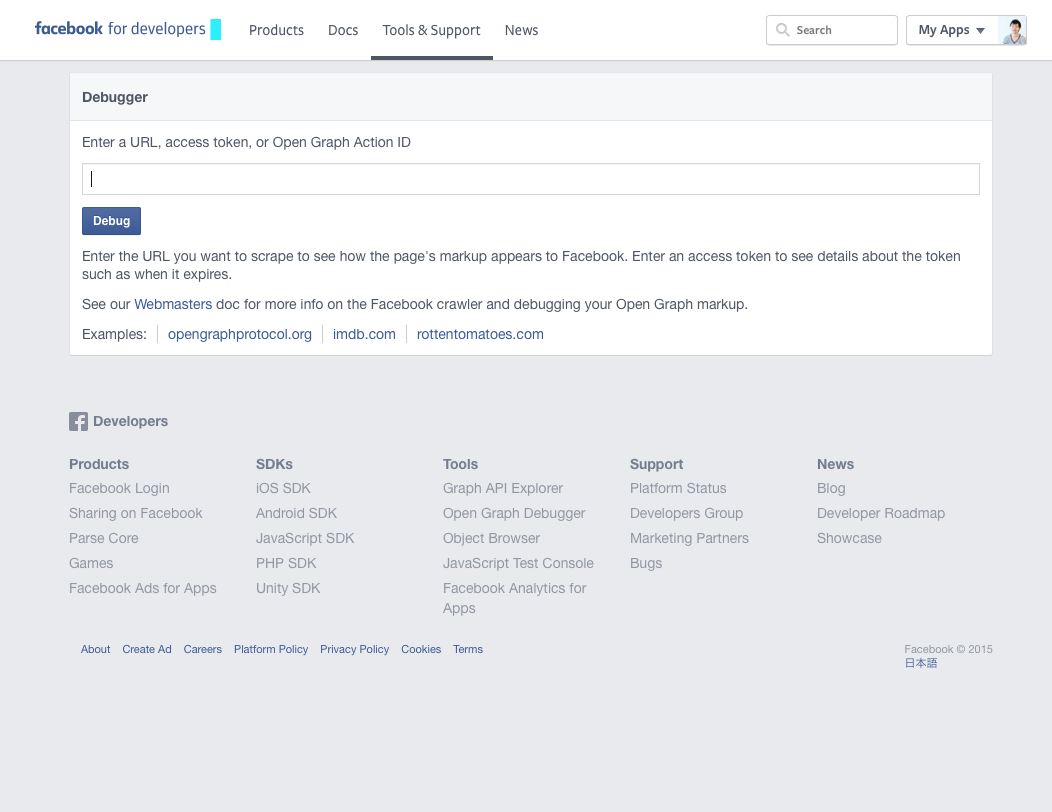Open the Blog link
Image resolution: width=1052 pixels, height=812 pixels.
831,489
